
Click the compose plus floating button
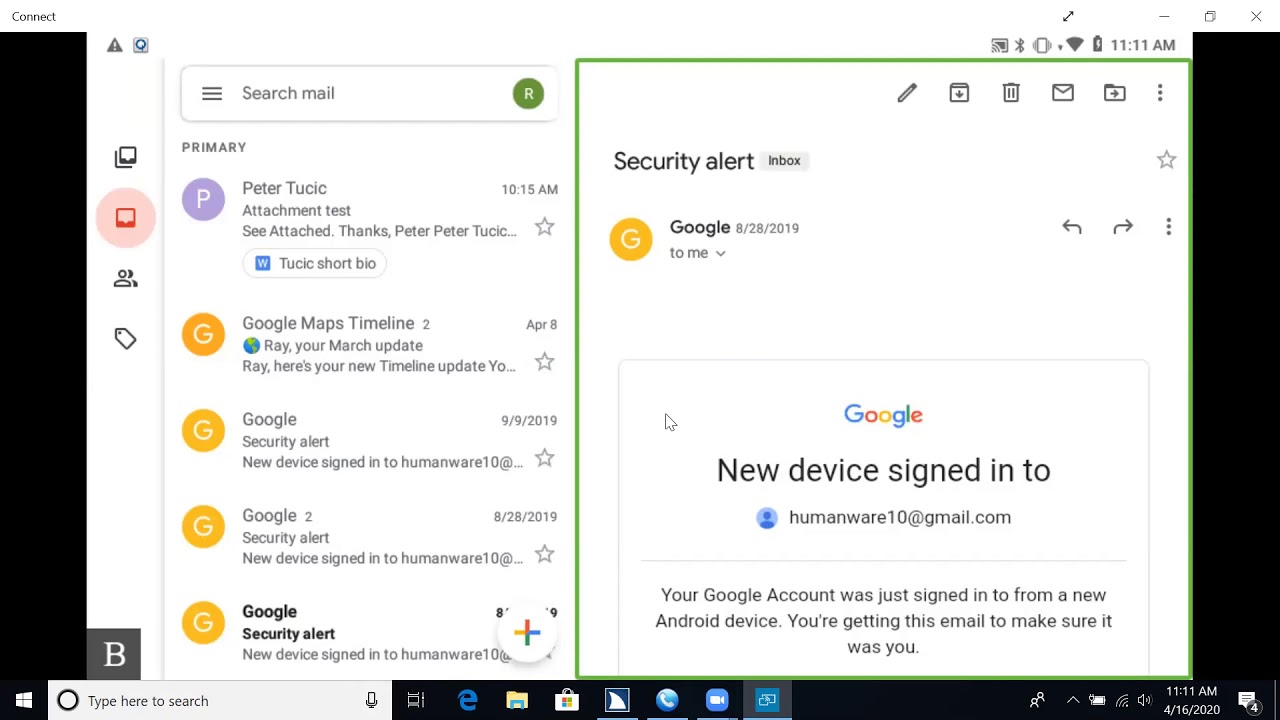(527, 632)
